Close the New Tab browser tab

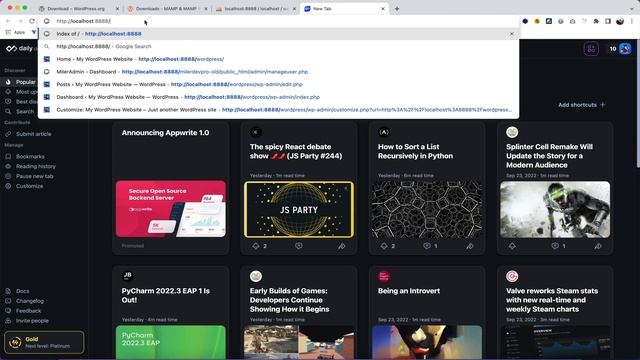tap(383, 9)
